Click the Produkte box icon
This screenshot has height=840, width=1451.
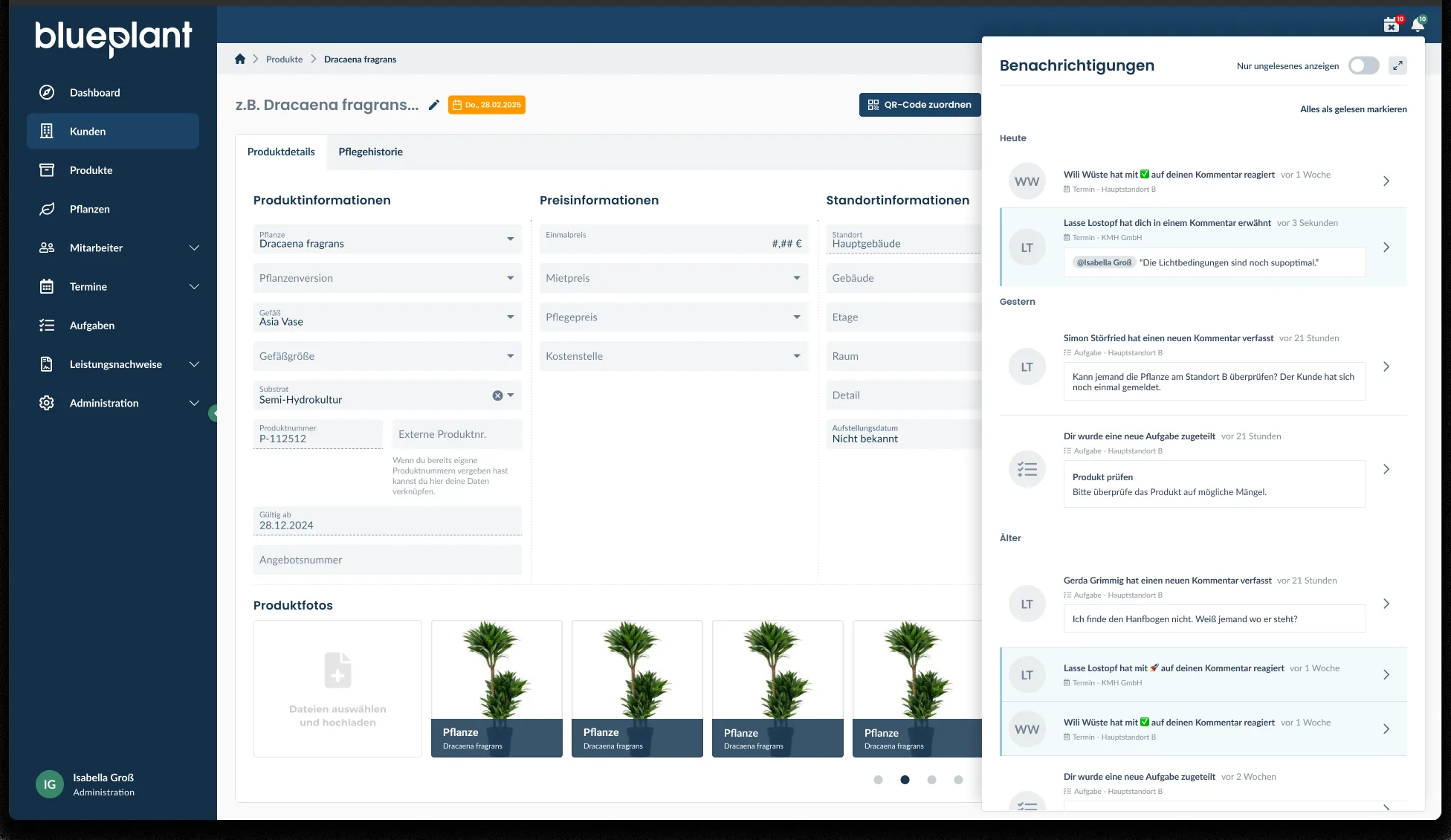[x=47, y=170]
